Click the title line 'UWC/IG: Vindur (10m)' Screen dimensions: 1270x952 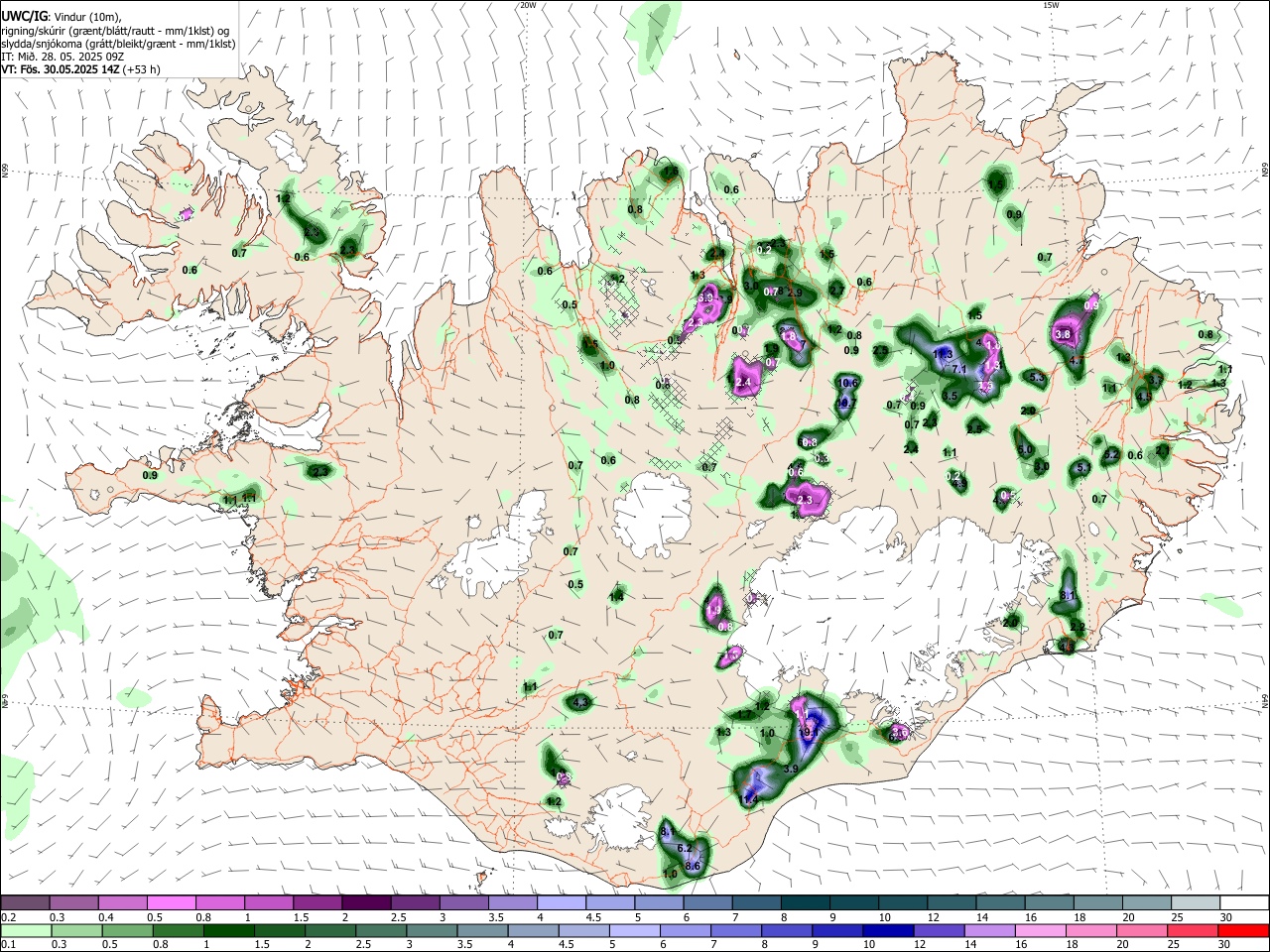61,16
